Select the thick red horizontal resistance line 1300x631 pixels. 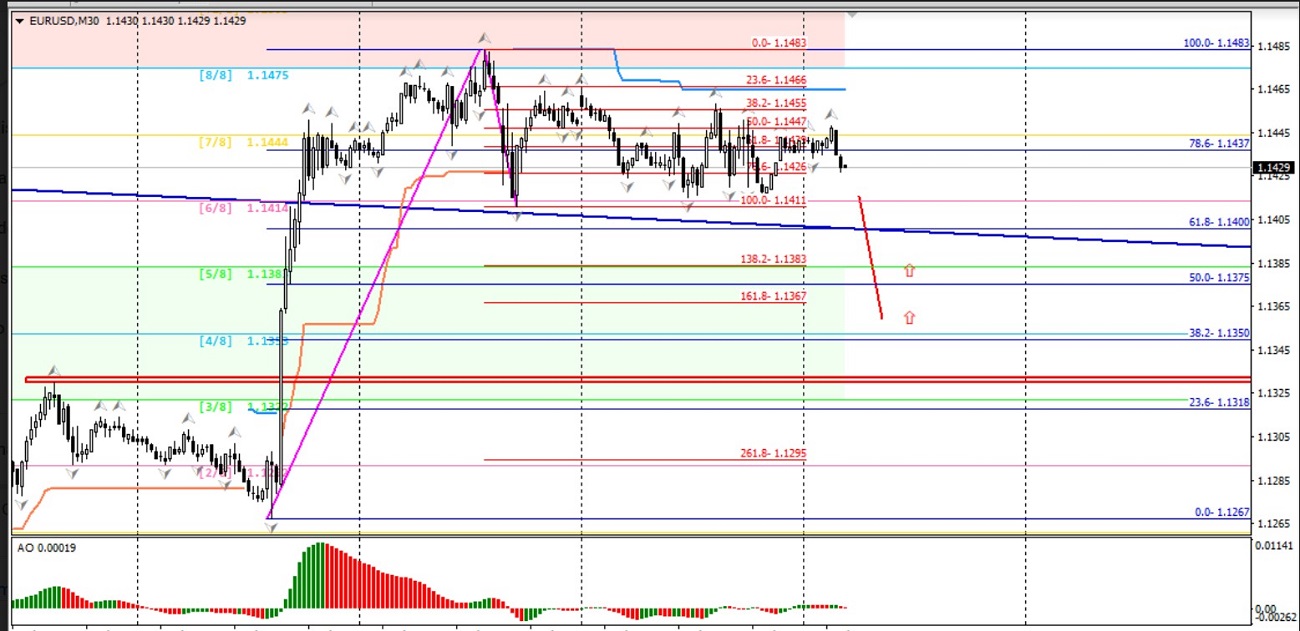(x=600, y=379)
